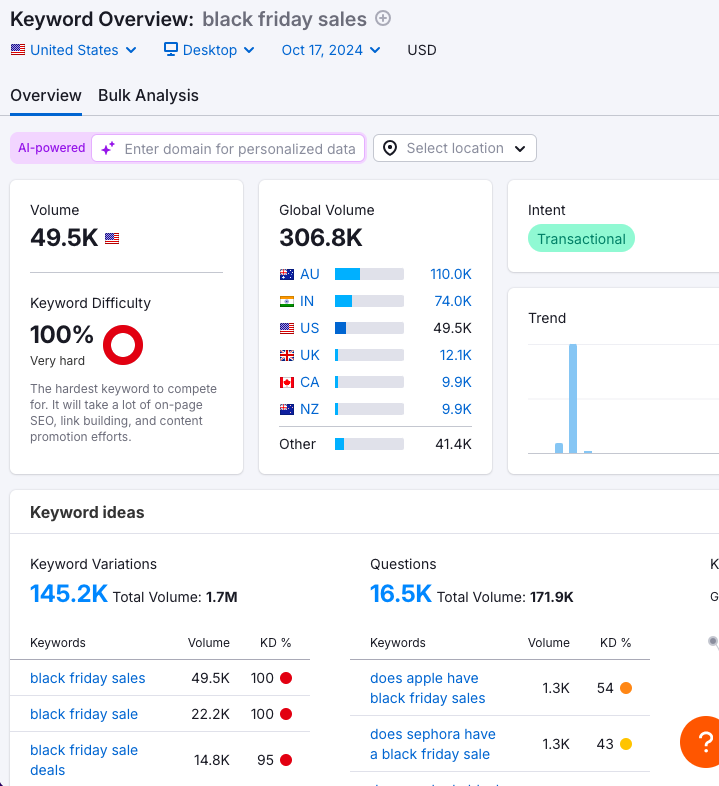Open the Desktop device dropdown
The image size is (719, 786).
tap(209, 50)
